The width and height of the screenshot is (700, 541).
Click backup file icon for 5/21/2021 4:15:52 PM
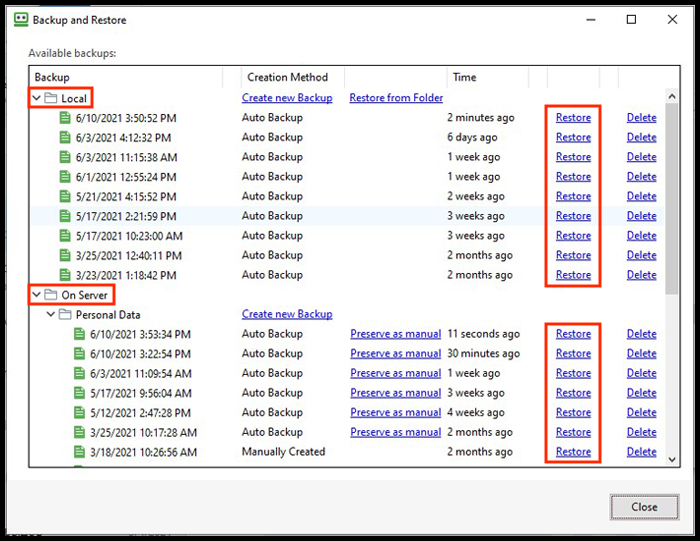[x=65, y=196]
